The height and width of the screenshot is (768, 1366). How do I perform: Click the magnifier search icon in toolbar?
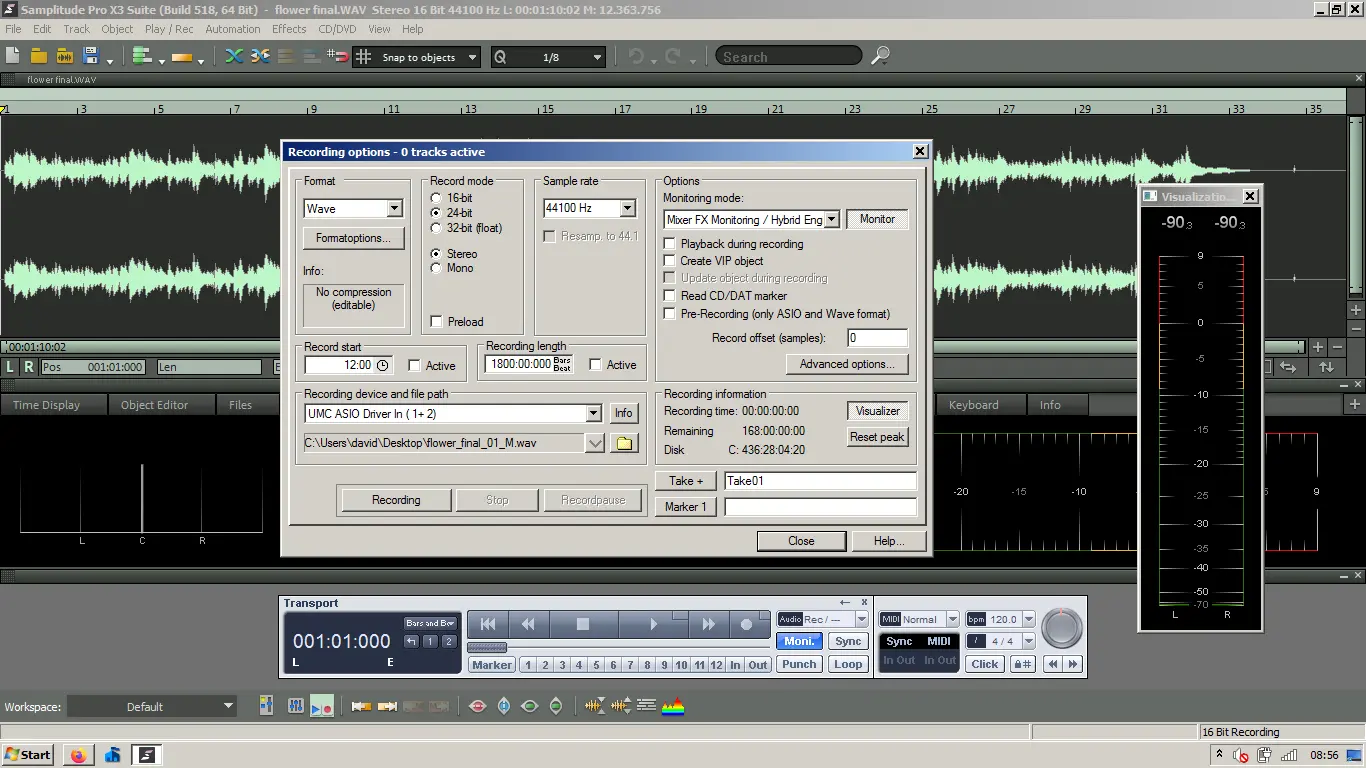880,57
